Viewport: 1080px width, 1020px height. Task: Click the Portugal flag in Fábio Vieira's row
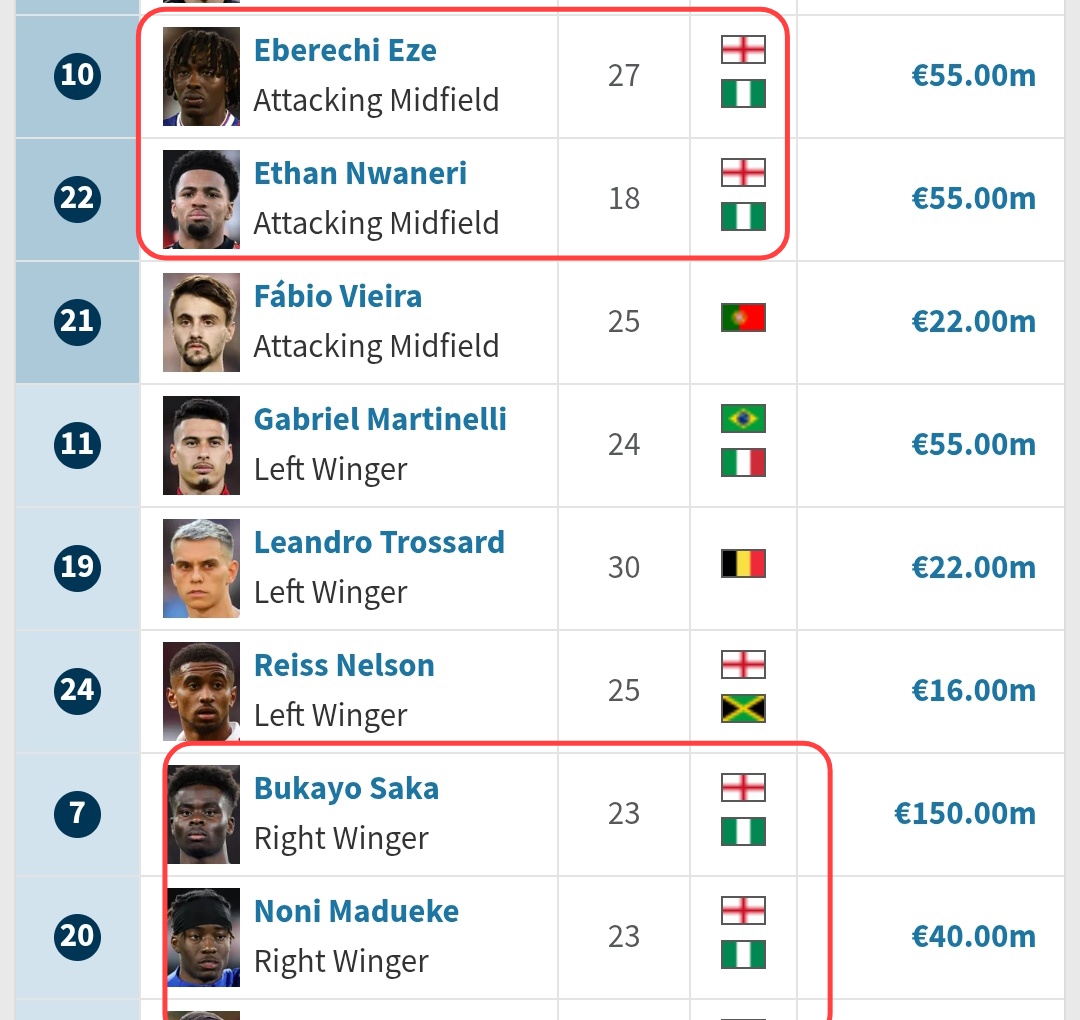(x=743, y=318)
